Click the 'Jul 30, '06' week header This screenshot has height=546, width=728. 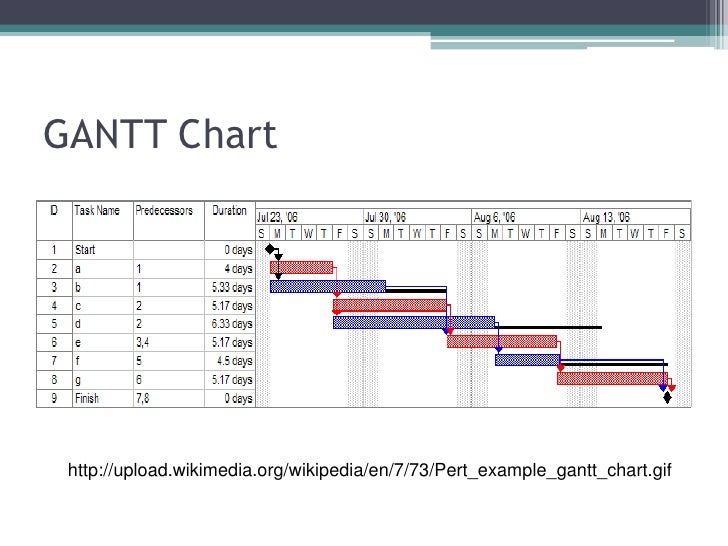click(x=418, y=217)
